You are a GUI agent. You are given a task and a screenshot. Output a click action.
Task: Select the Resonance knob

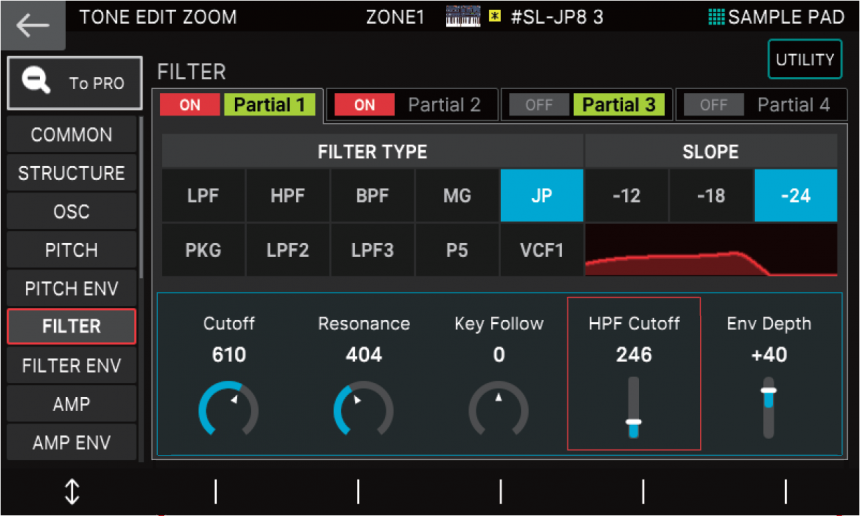364,409
